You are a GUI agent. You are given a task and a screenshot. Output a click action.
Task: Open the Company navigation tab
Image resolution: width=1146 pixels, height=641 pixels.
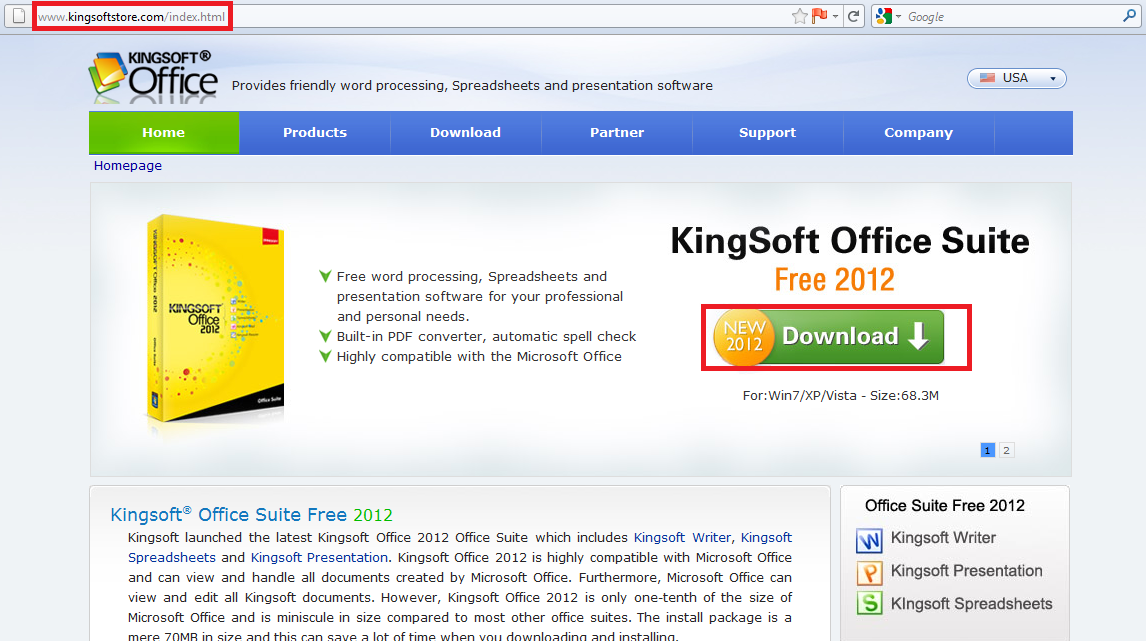[x=919, y=132]
